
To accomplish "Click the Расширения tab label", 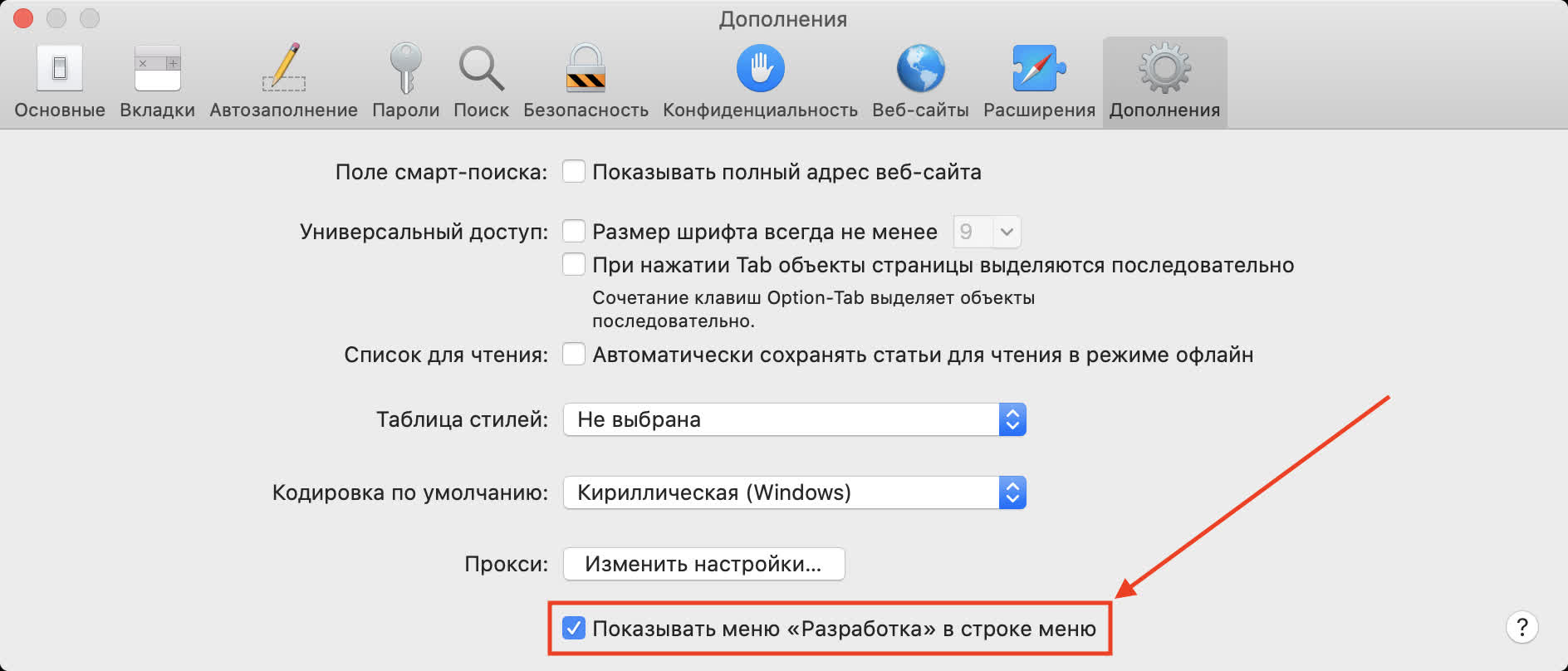I will click(x=1039, y=110).
